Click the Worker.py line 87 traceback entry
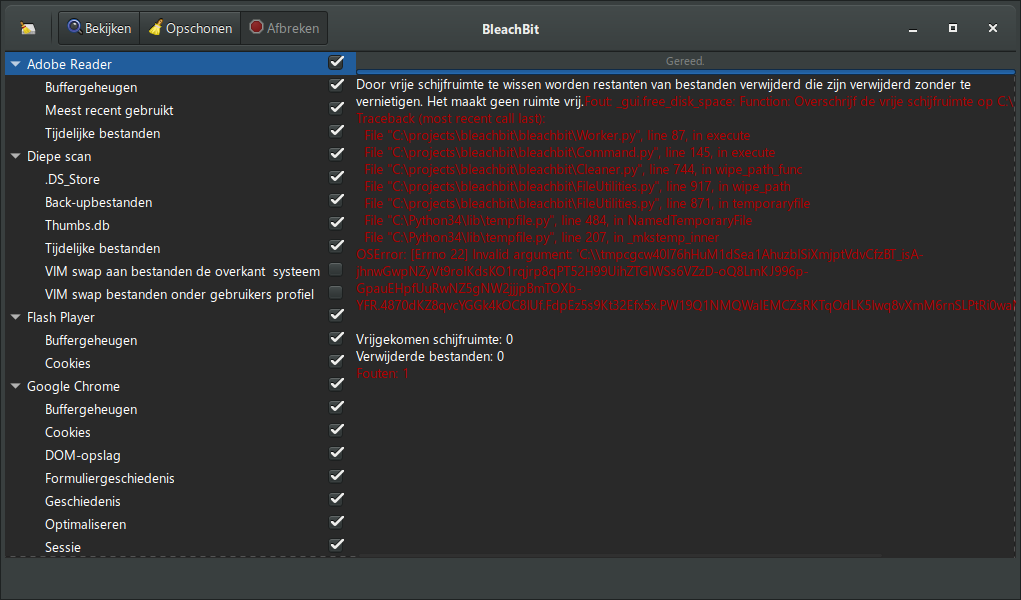 (x=557, y=136)
